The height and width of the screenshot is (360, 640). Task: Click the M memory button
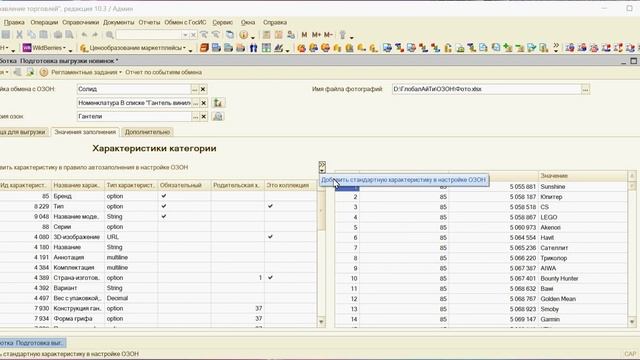[304, 35]
